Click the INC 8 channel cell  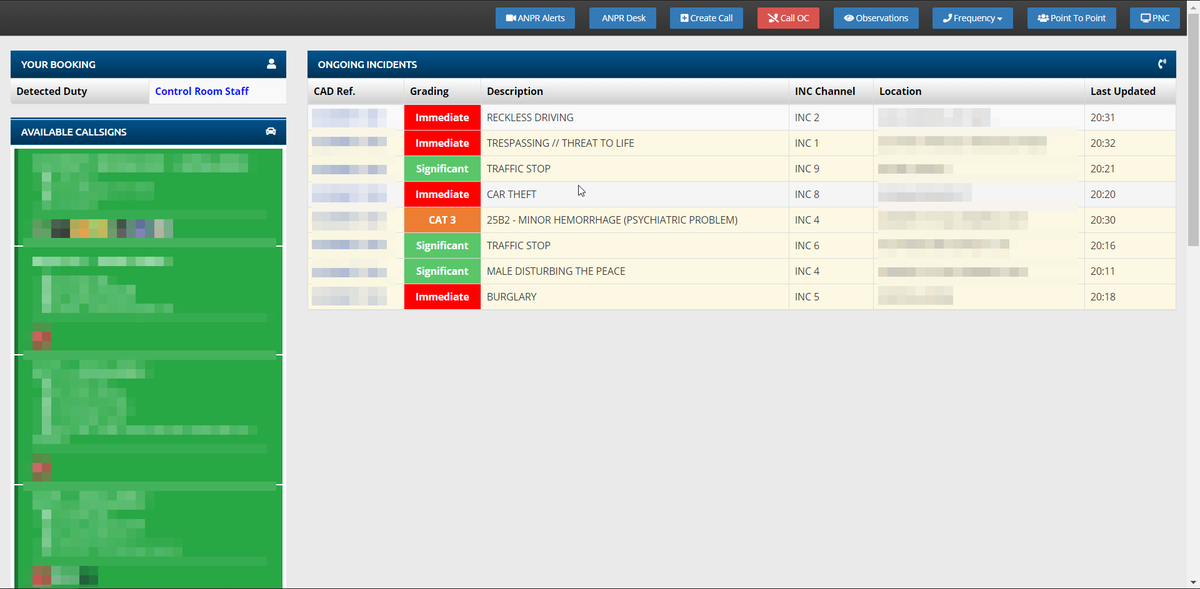[831, 194]
